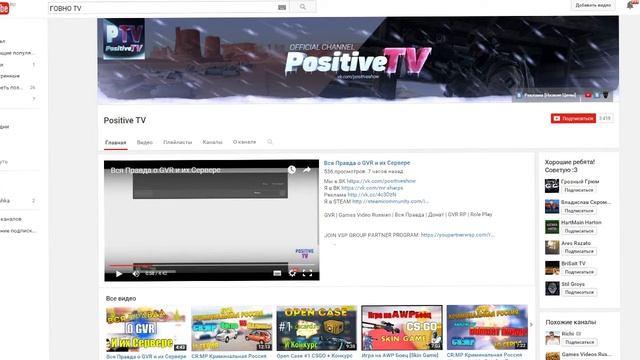Open Richi channel avatar in similar channels
Image resolution: width=640 pixels, height=360 pixels.
point(552,338)
